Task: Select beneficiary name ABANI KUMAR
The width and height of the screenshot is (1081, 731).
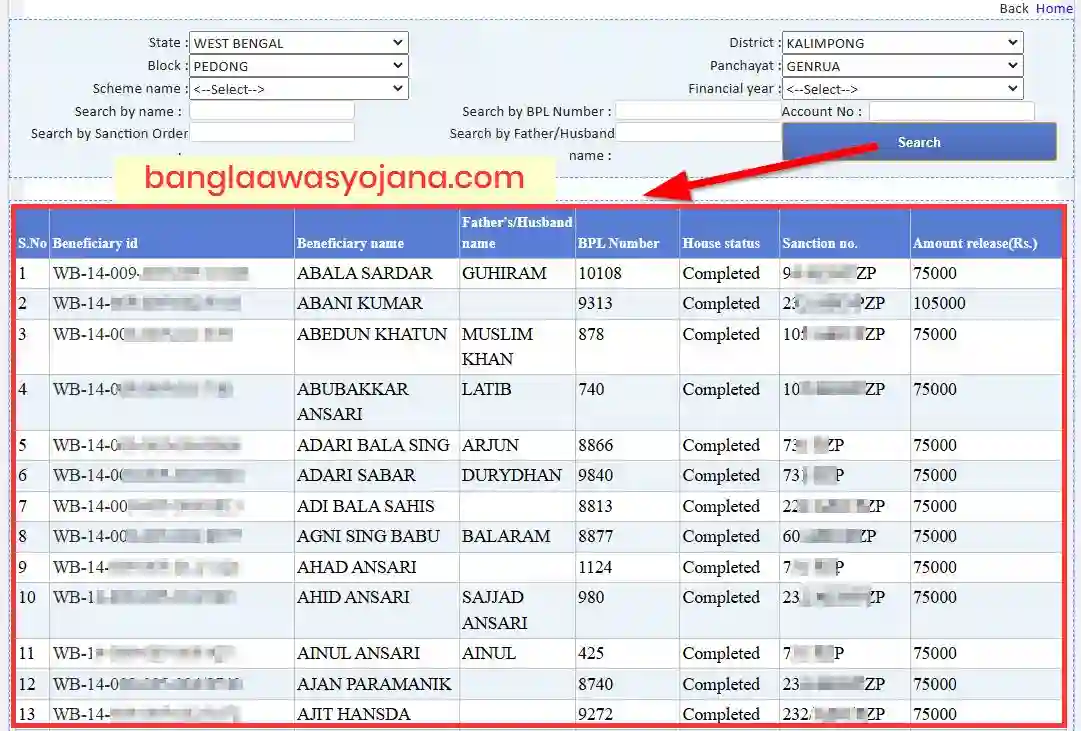Action: pyautogui.click(x=360, y=303)
